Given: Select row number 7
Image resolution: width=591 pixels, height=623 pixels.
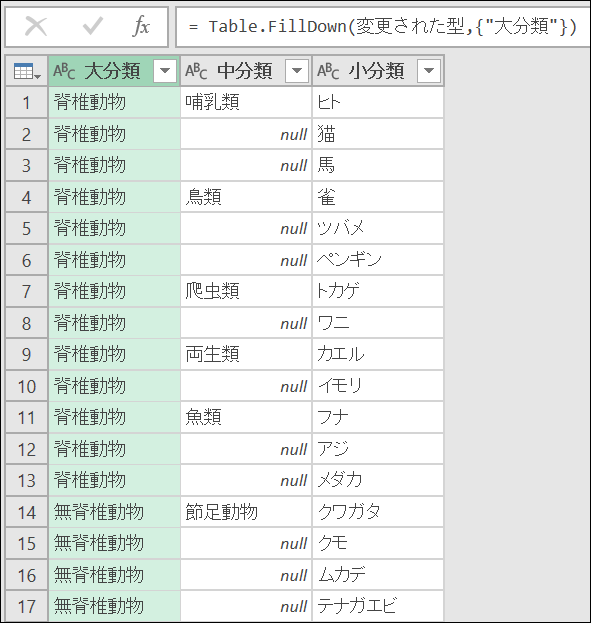Looking at the screenshot, I should [27, 291].
